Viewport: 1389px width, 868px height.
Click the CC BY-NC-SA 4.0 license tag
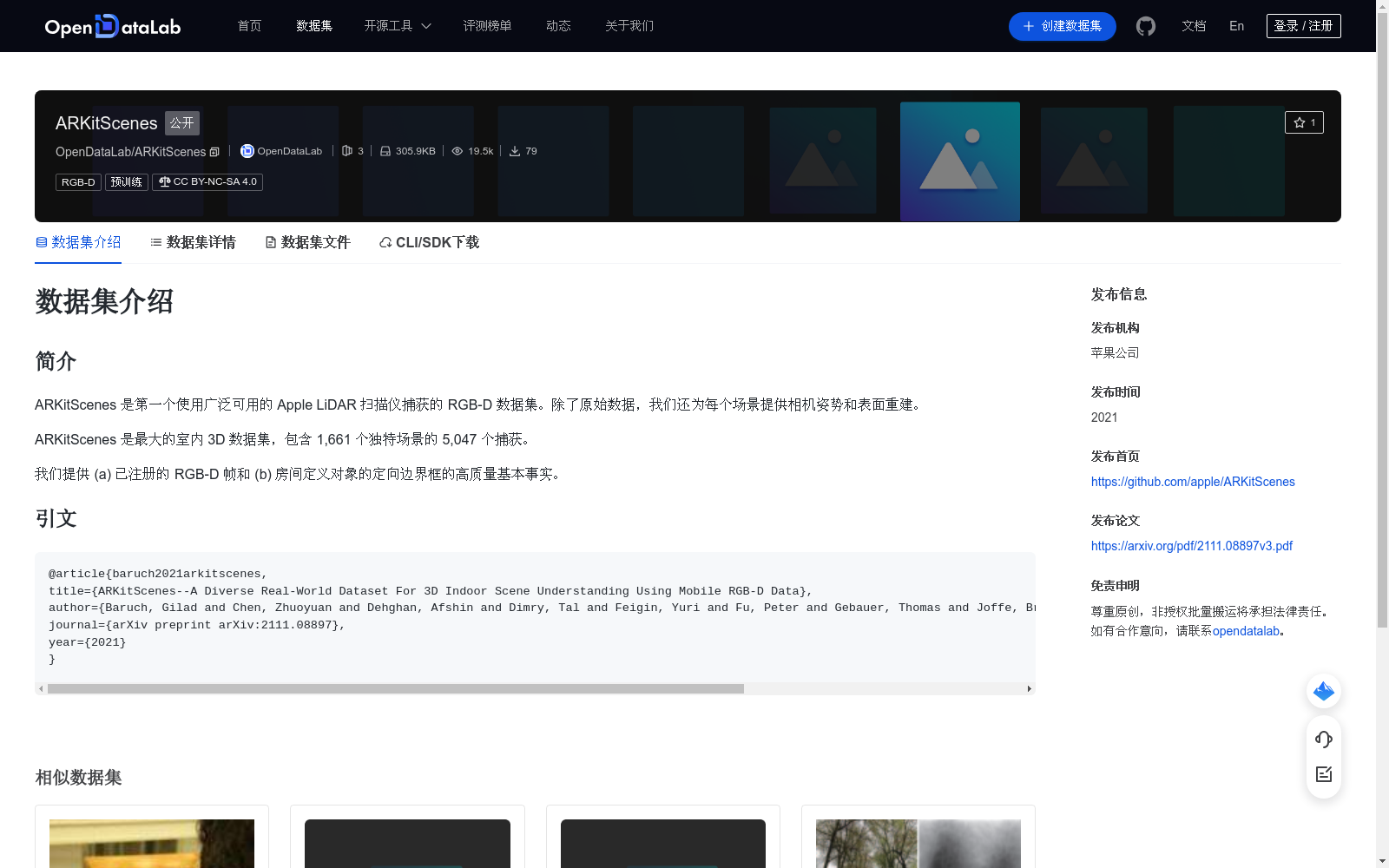207,182
